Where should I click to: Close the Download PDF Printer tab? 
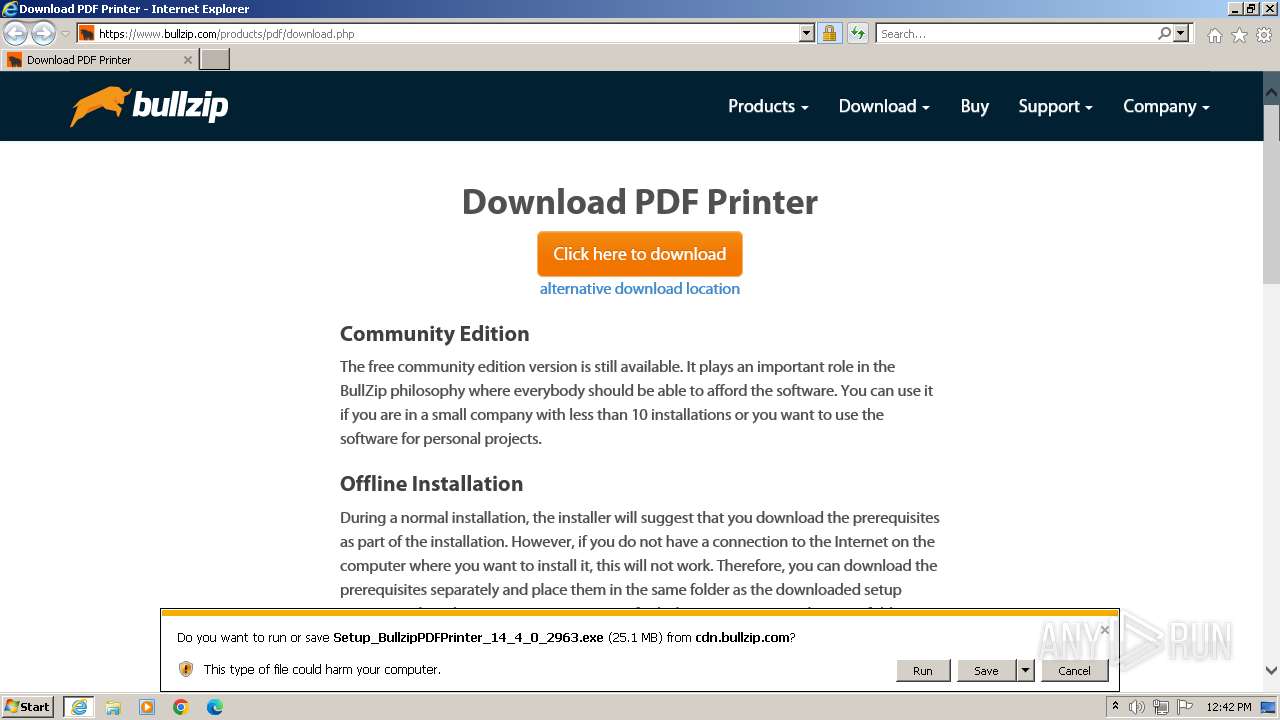point(187,60)
